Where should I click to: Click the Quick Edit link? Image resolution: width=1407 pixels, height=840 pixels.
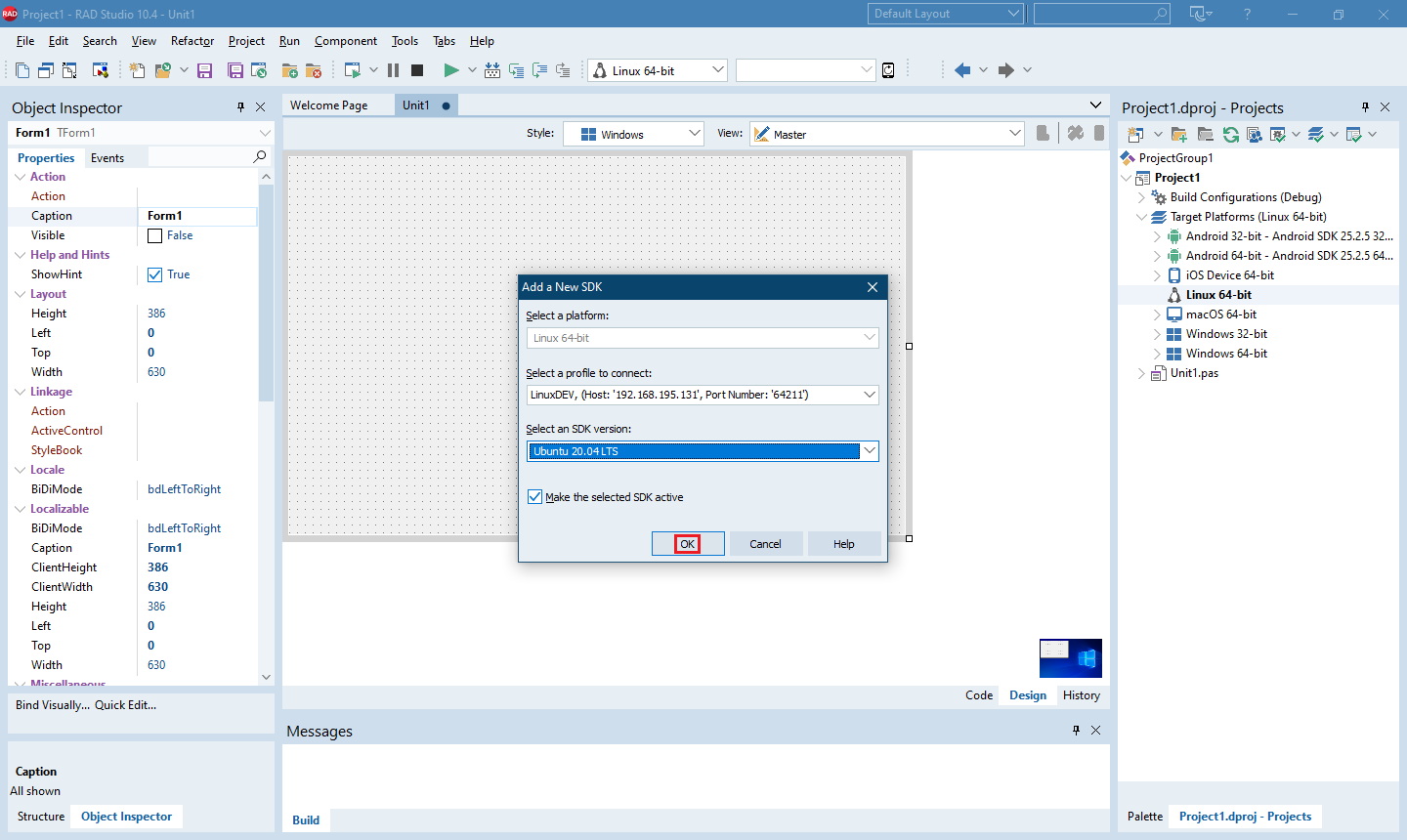pyautogui.click(x=125, y=705)
